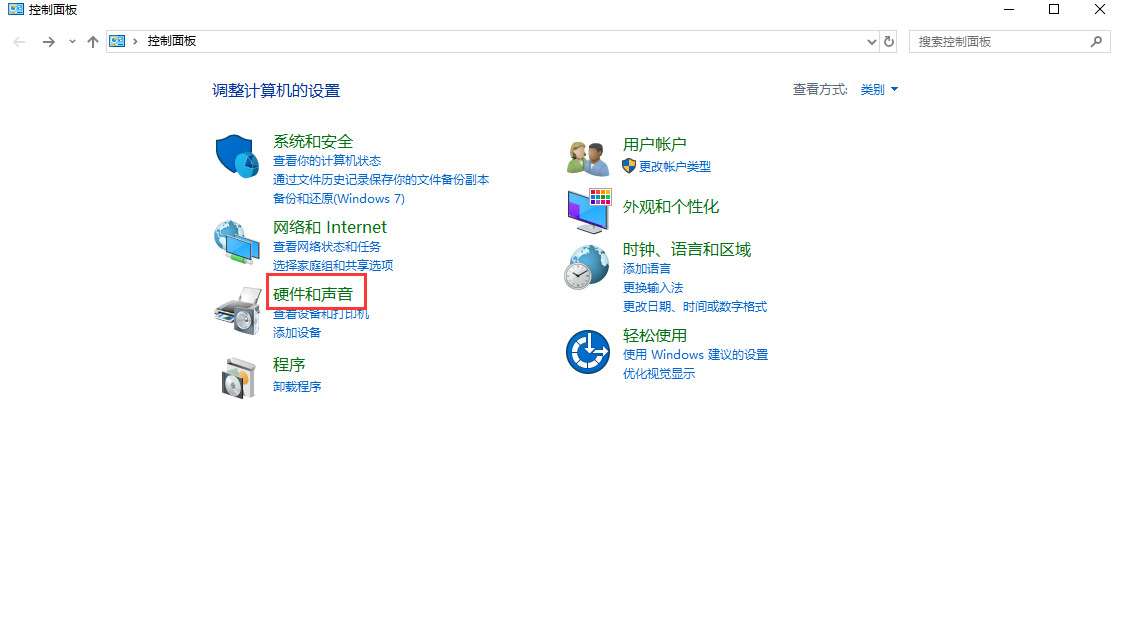Select 更改帐户类型 under 用户帐户
This screenshot has height=626, width=1121.
(x=677, y=166)
